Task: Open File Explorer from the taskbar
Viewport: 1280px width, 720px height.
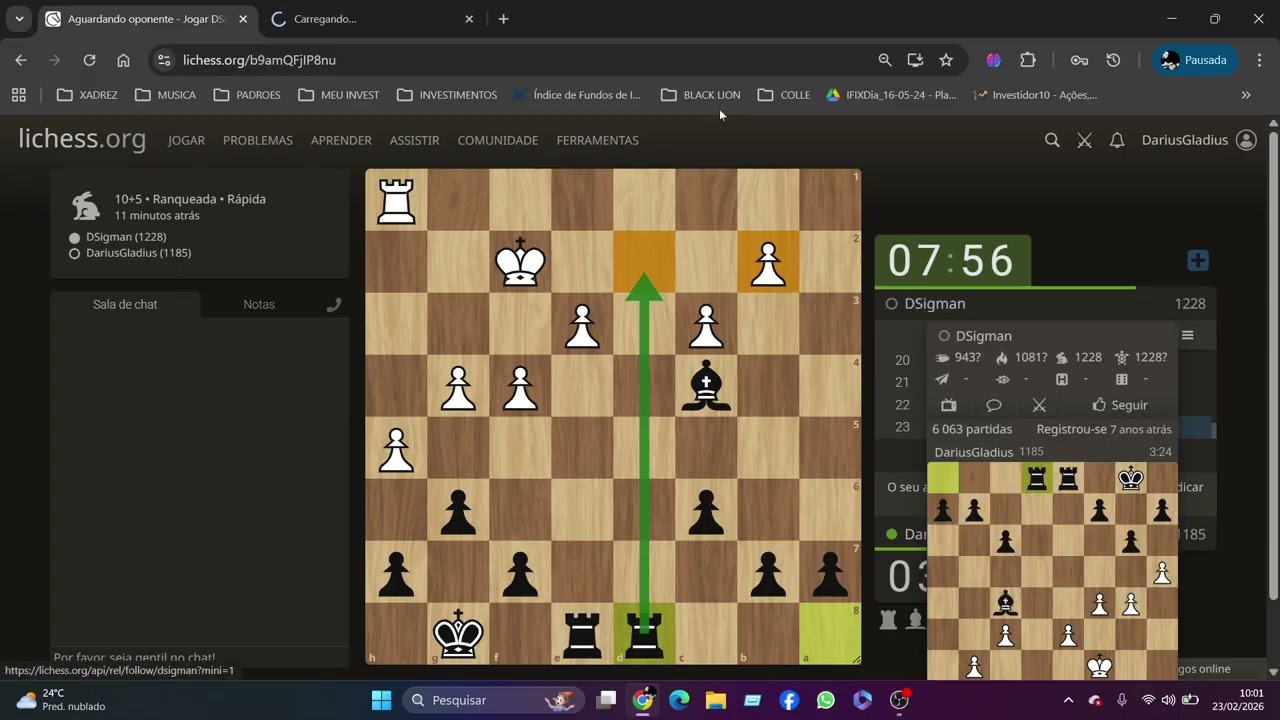Action: point(715,700)
